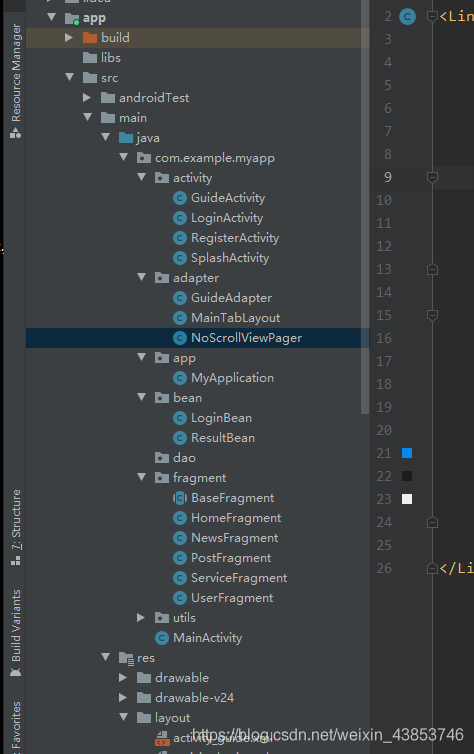Select the MainActivity file name
This screenshot has width=474, height=754.
[208, 638]
